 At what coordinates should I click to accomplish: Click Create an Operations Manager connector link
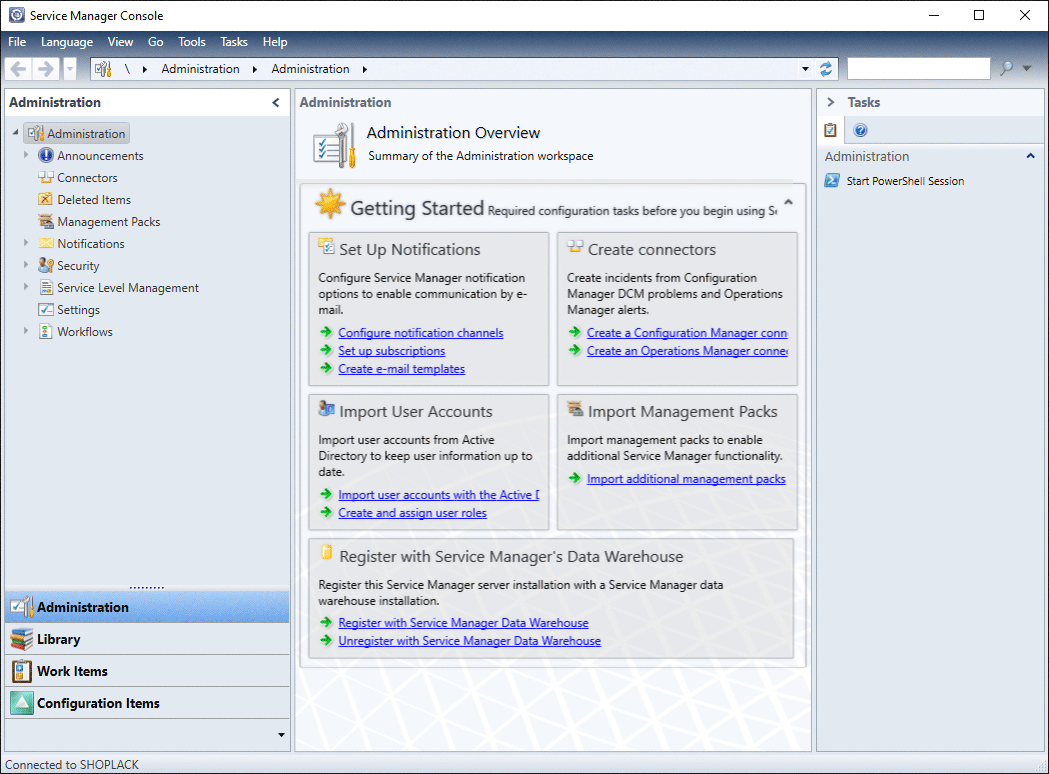pos(687,351)
